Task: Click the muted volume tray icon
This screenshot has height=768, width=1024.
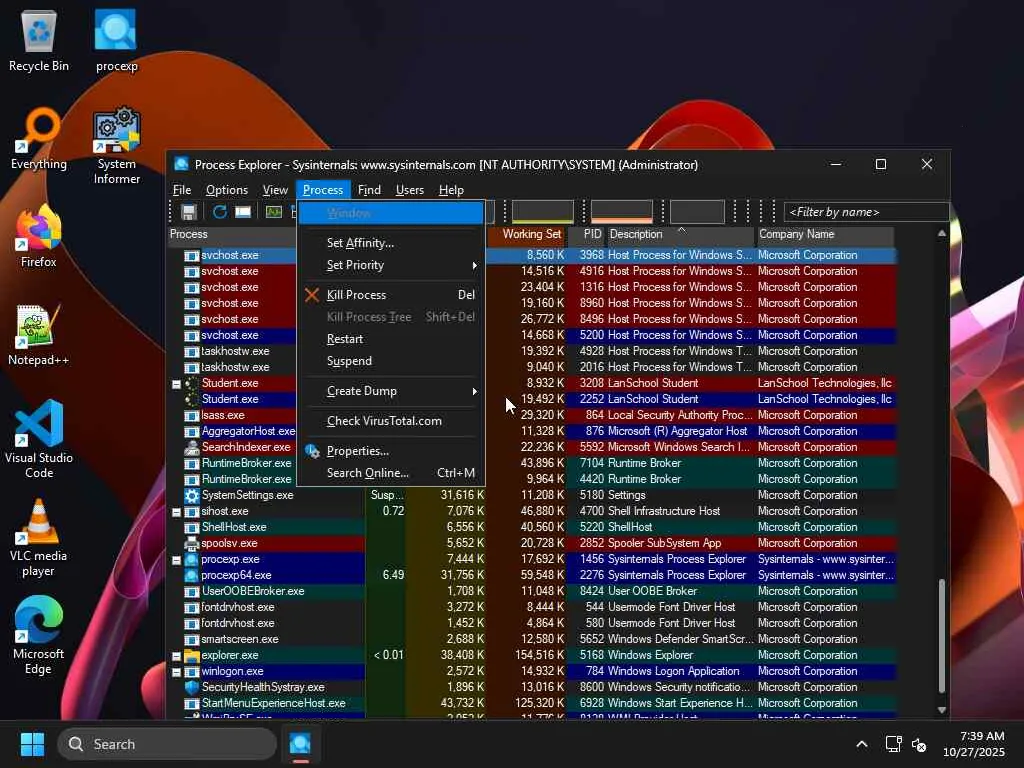Action: coord(919,744)
